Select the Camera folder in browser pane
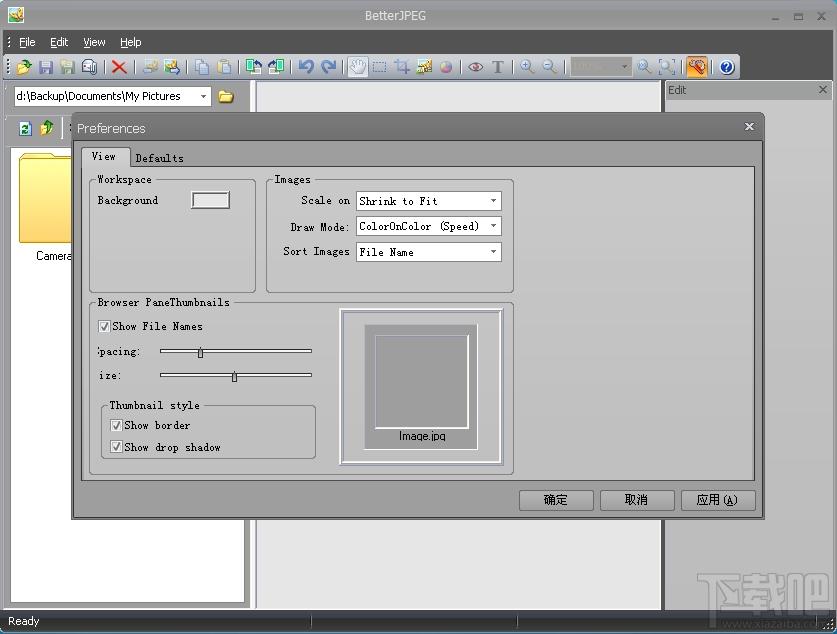 click(46, 208)
